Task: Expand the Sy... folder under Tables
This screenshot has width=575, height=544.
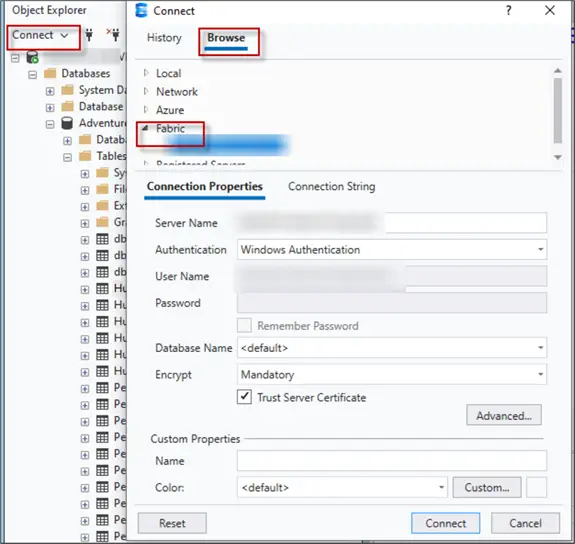Action: [85, 174]
